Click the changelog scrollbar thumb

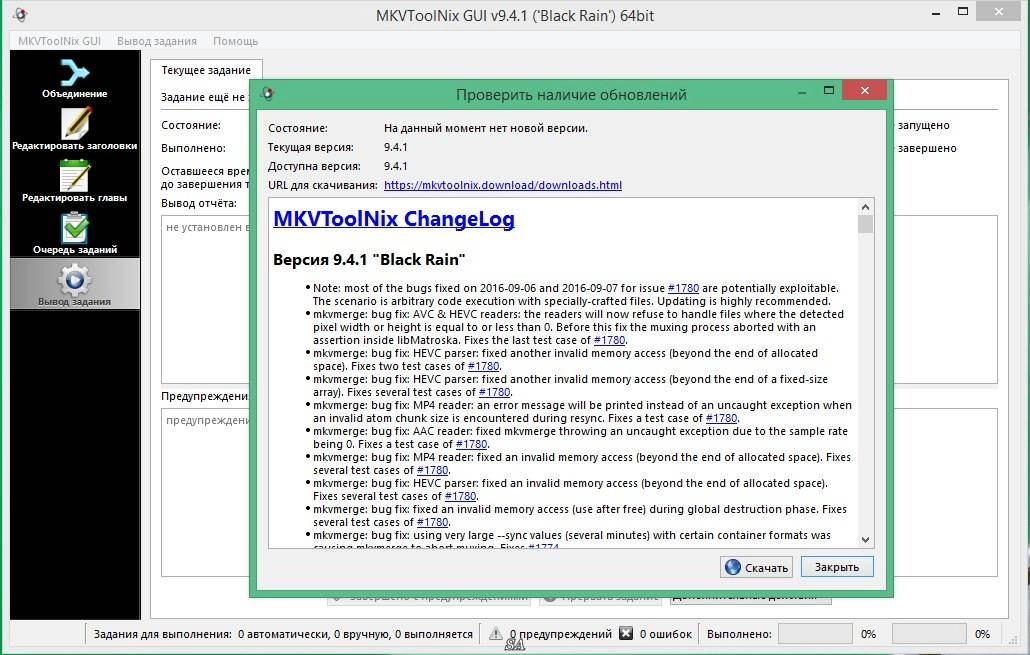coord(865,224)
